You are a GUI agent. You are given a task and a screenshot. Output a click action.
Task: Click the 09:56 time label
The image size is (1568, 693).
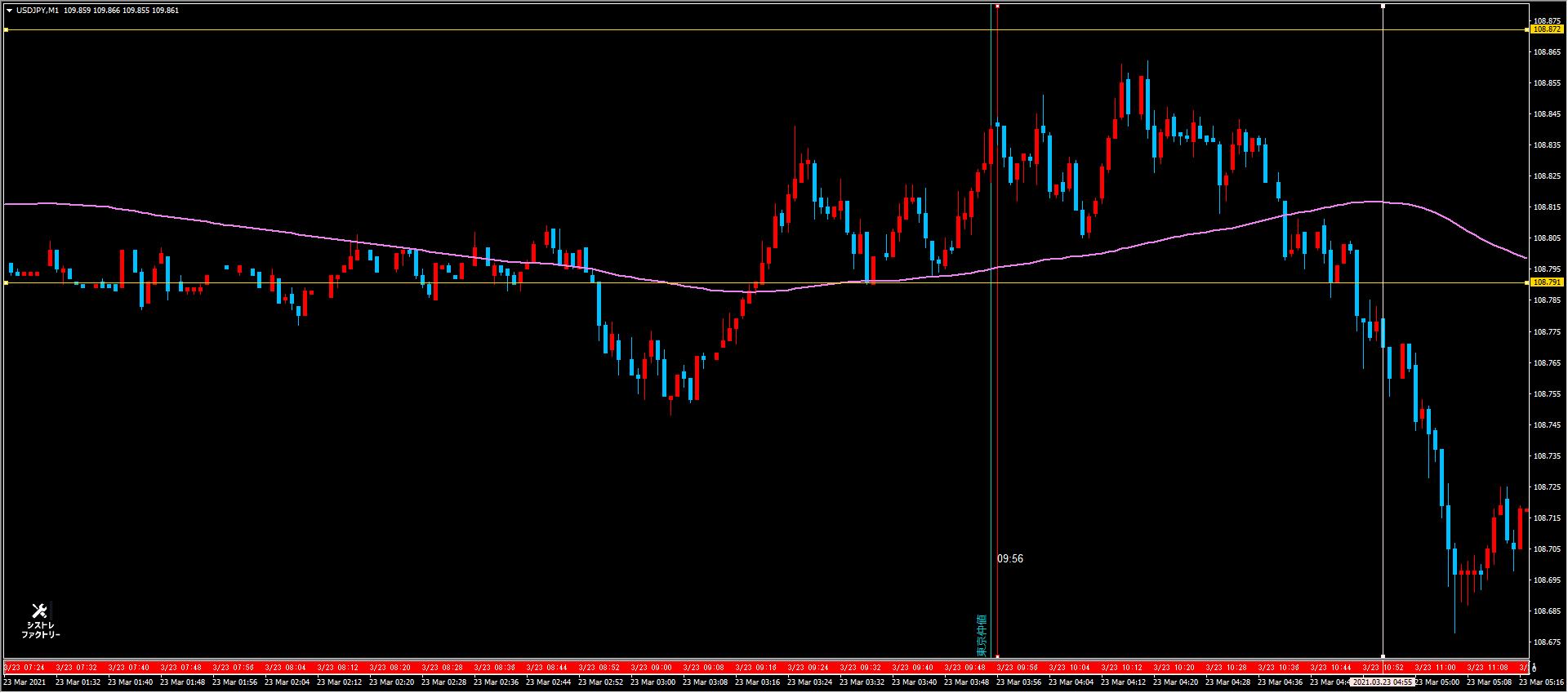point(1010,559)
